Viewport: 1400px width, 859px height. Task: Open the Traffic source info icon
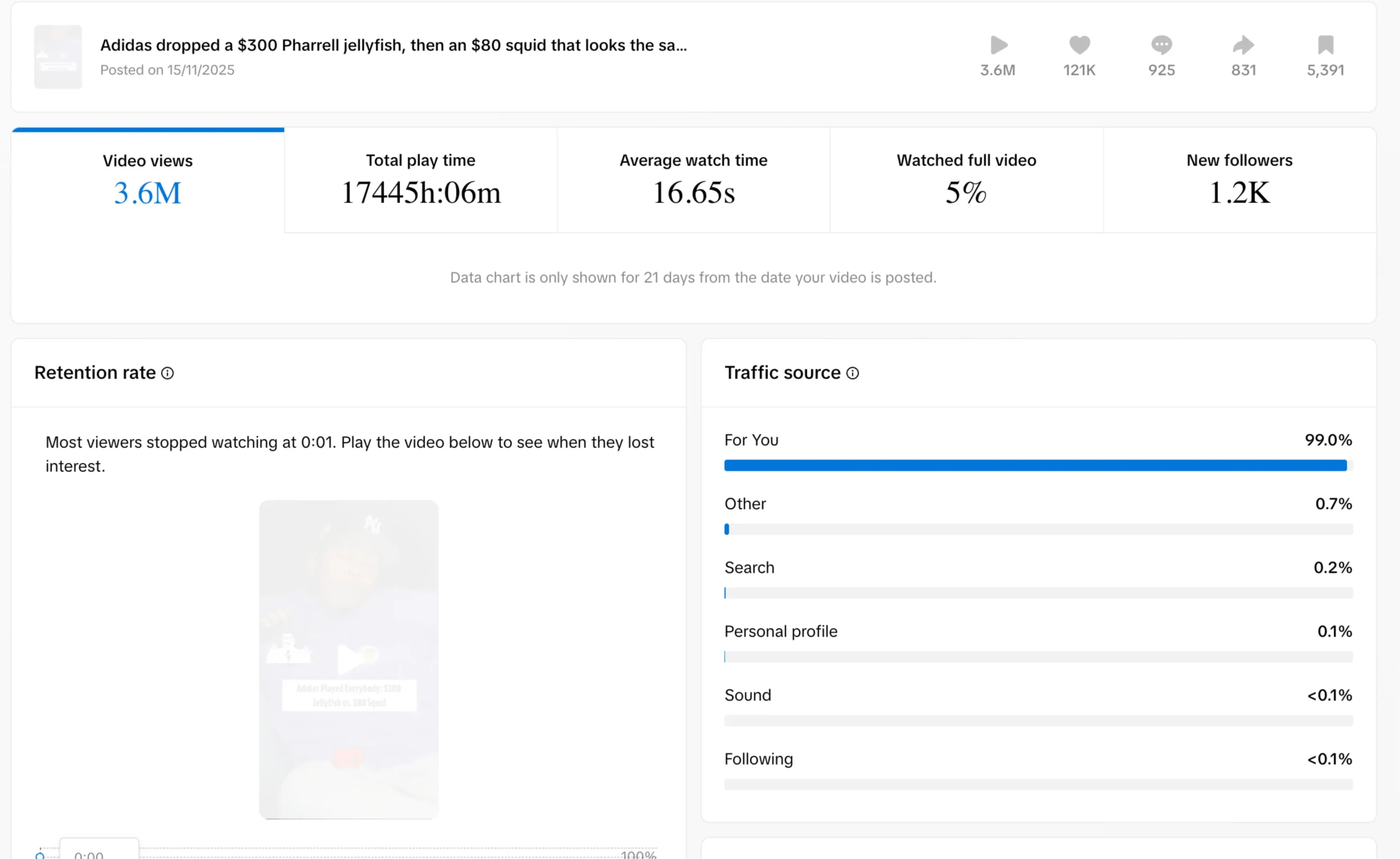pos(852,373)
